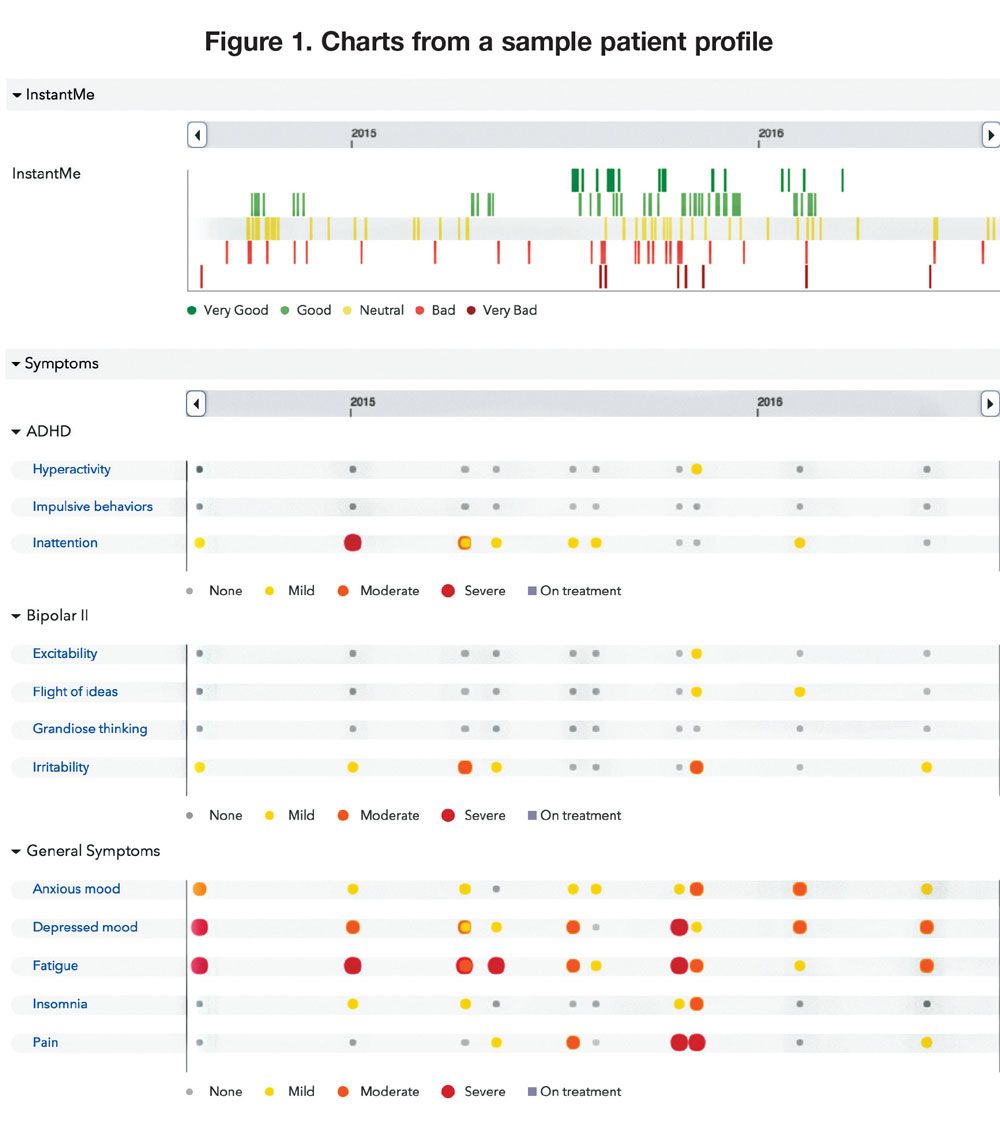Collapse the General Symptoms group

[x=86, y=851]
